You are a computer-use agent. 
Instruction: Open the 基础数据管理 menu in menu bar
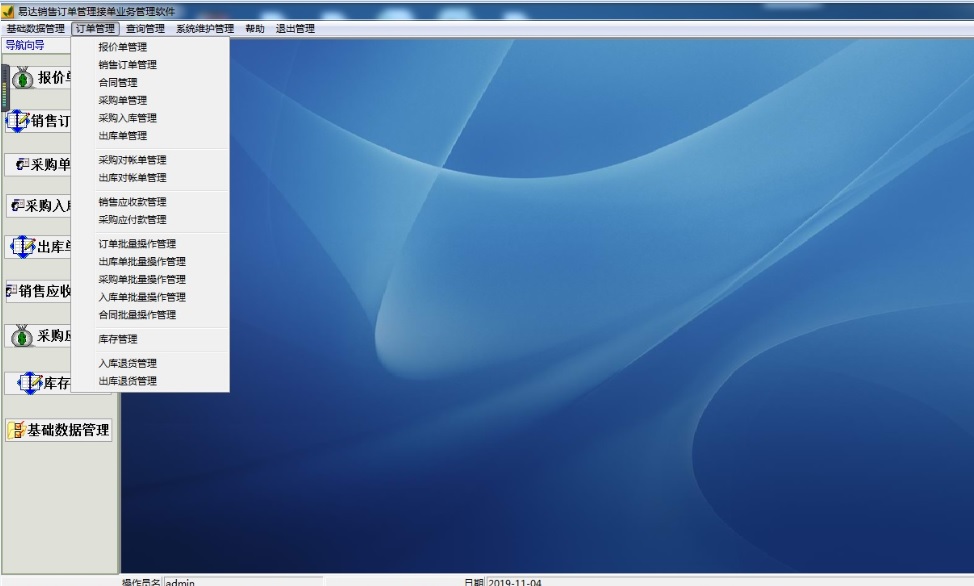point(35,29)
